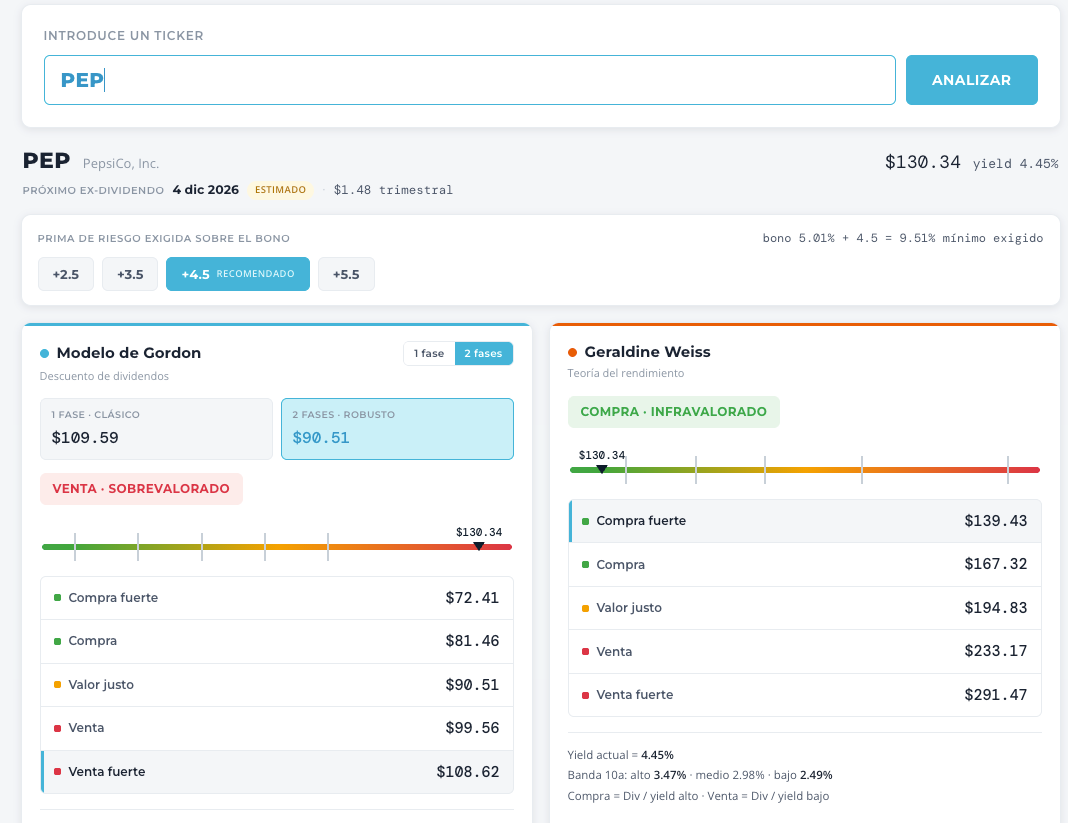Click the ESTIMADO tag beside ex-dividend date
Image resolution: width=1068 pixels, height=823 pixels.
point(280,189)
